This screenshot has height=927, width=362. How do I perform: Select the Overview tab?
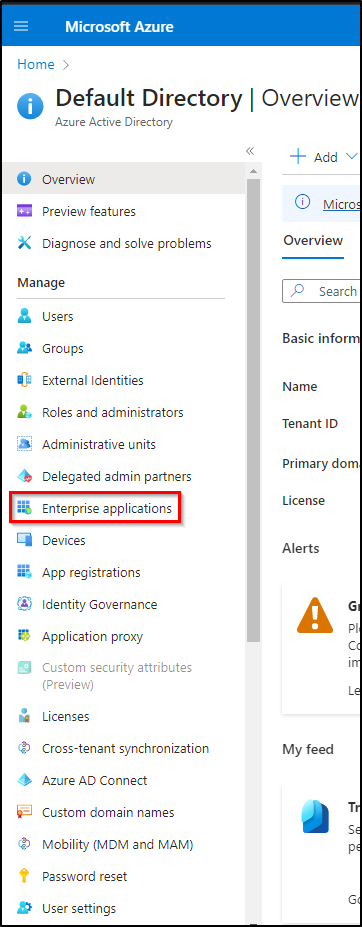[x=313, y=241]
